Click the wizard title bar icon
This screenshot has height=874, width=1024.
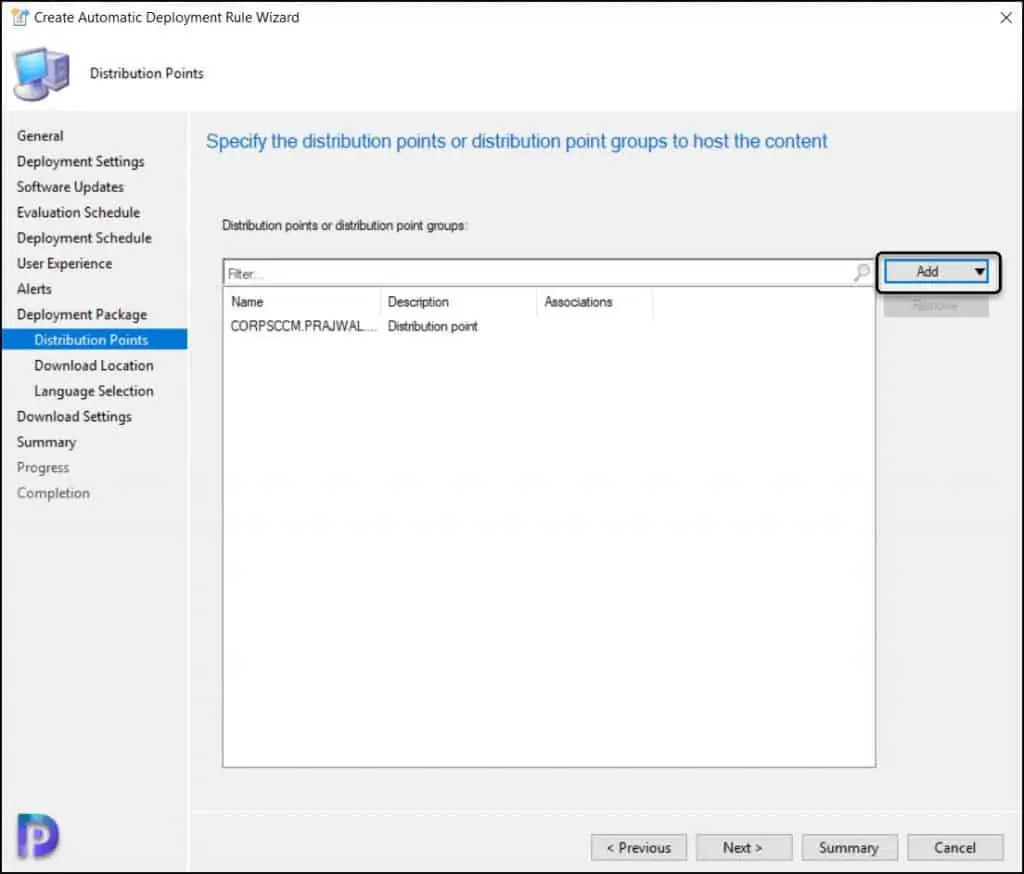19,17
